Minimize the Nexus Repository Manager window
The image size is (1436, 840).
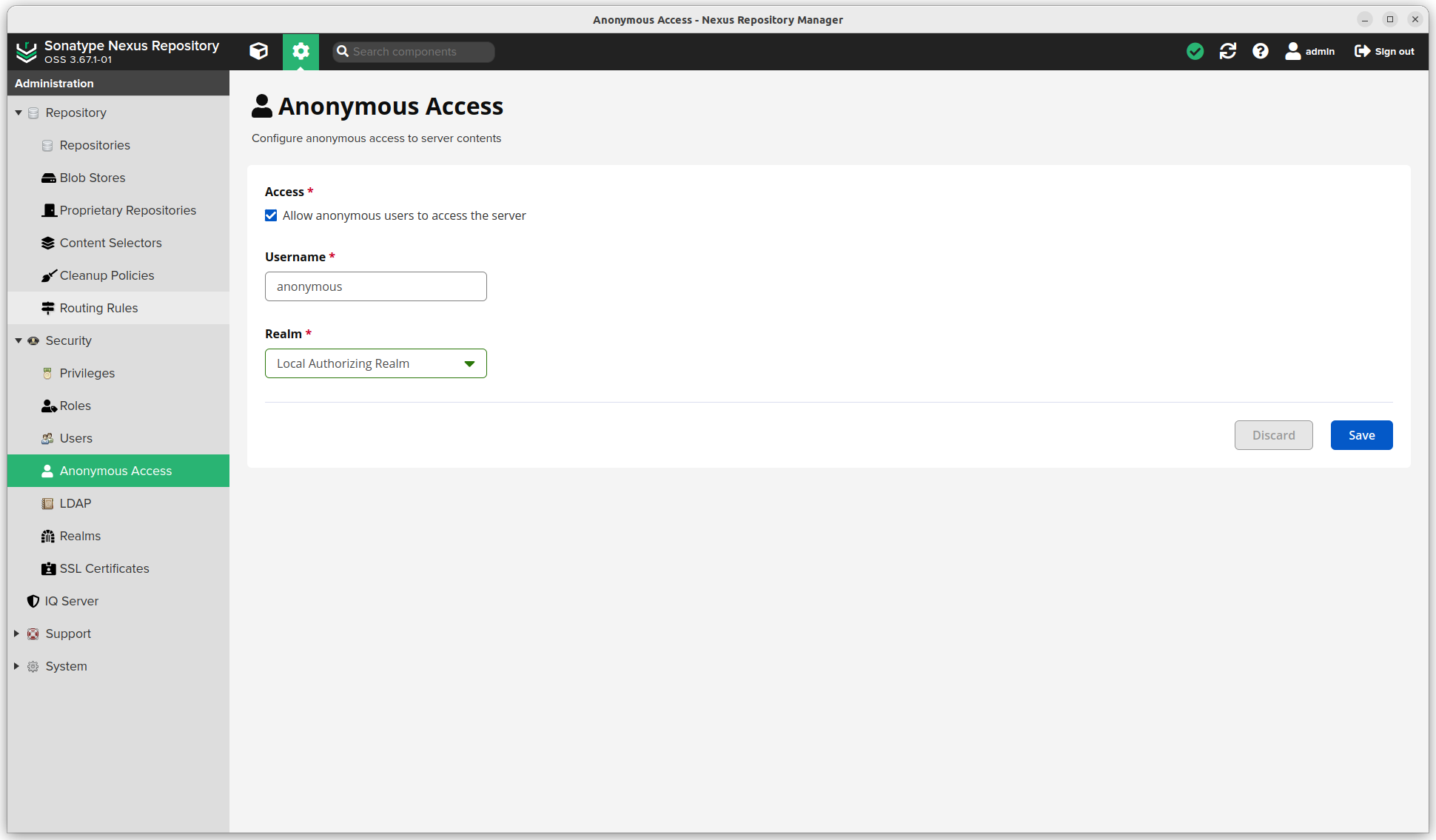coord(1365,19)
